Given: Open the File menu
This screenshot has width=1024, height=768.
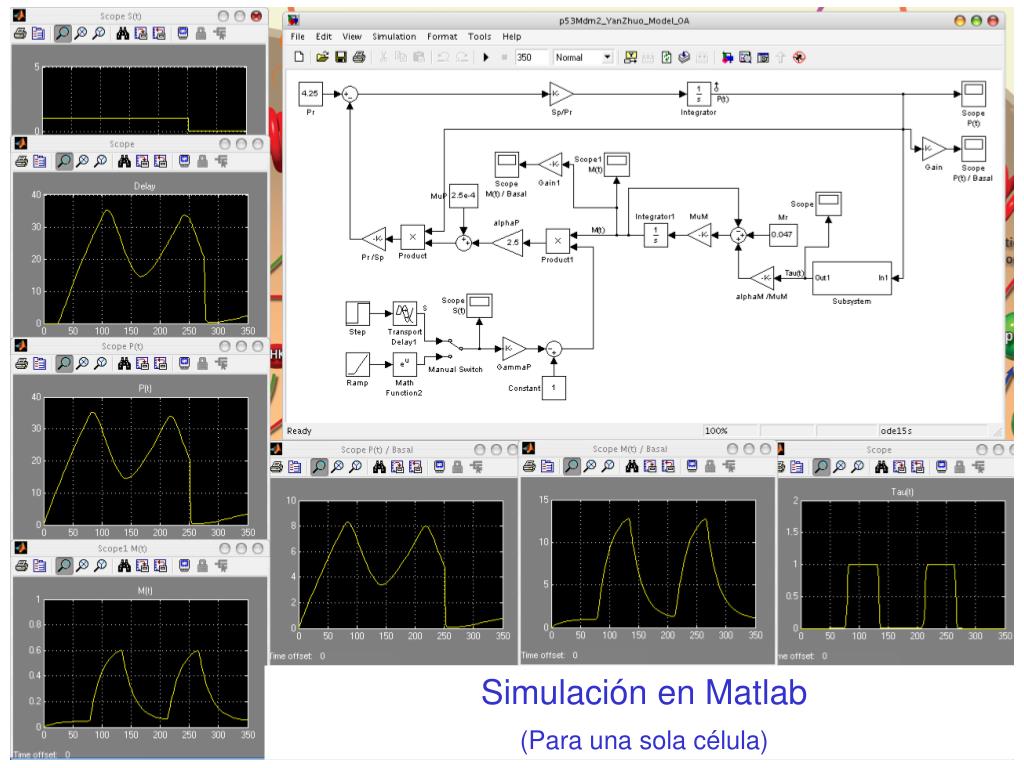Looking at the screenshot, I should tap(297, 37).
